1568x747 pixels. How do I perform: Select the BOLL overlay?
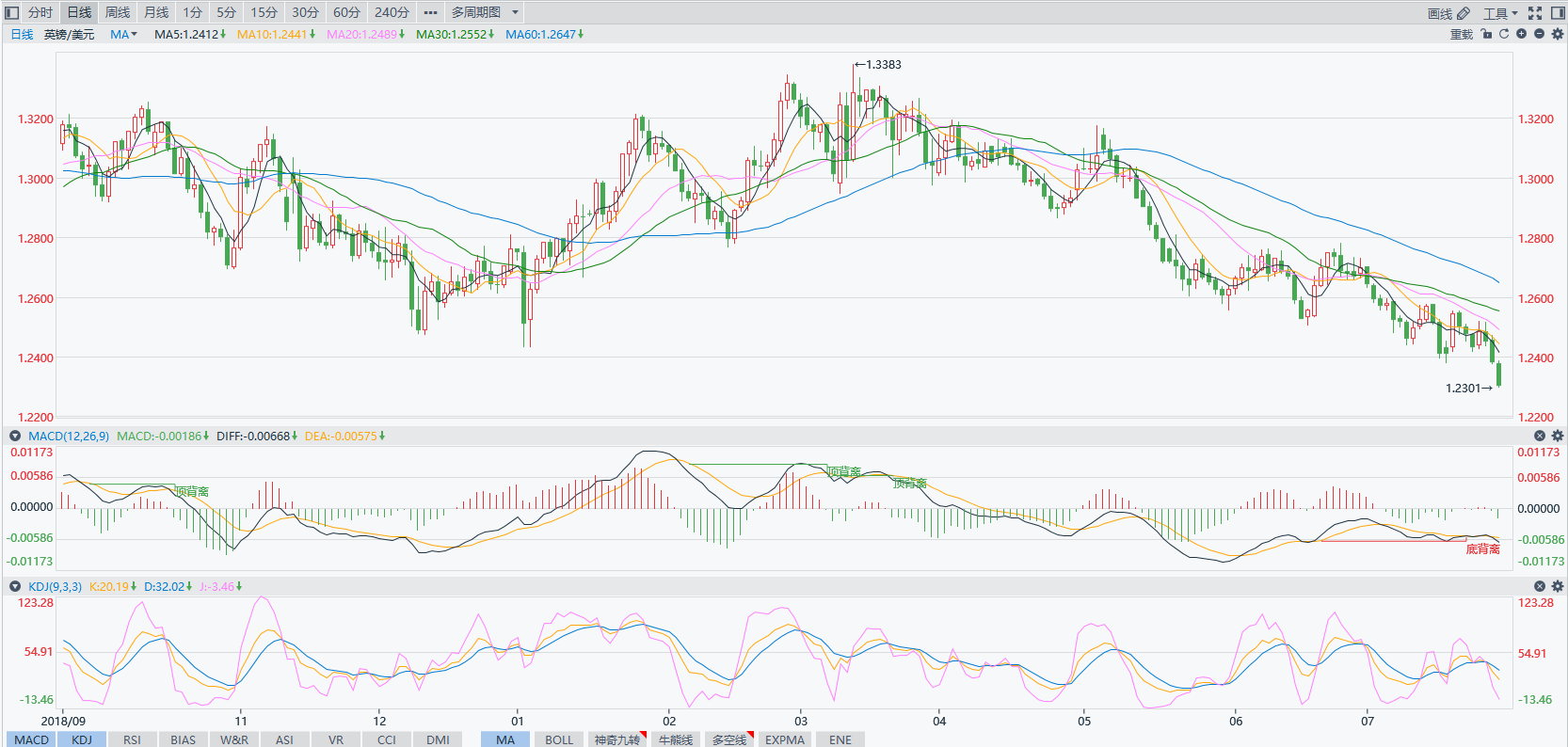click(559, 739)
